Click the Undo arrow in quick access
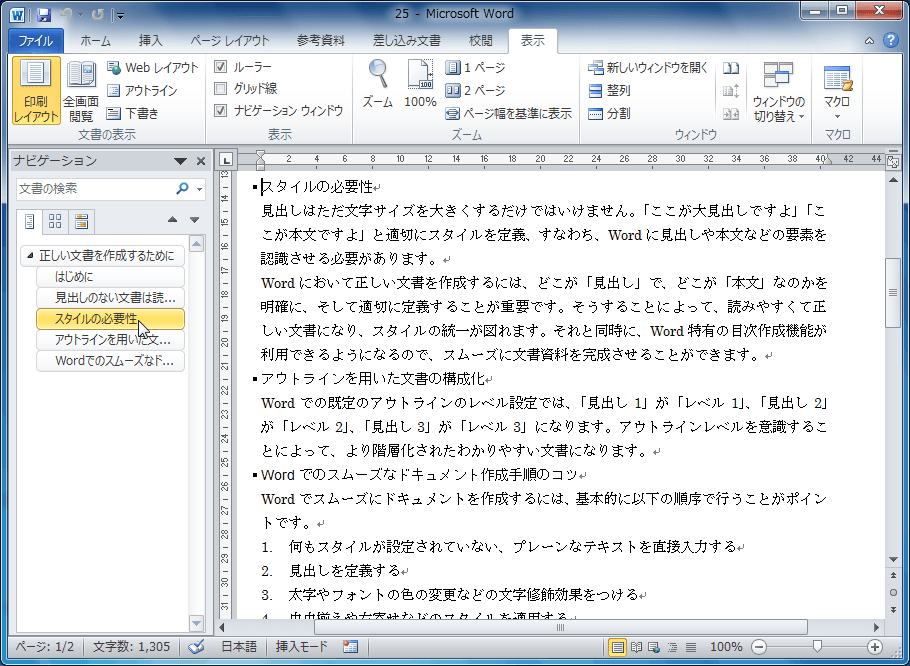Screen dimensions: 910x666 (x=65, y=15)
